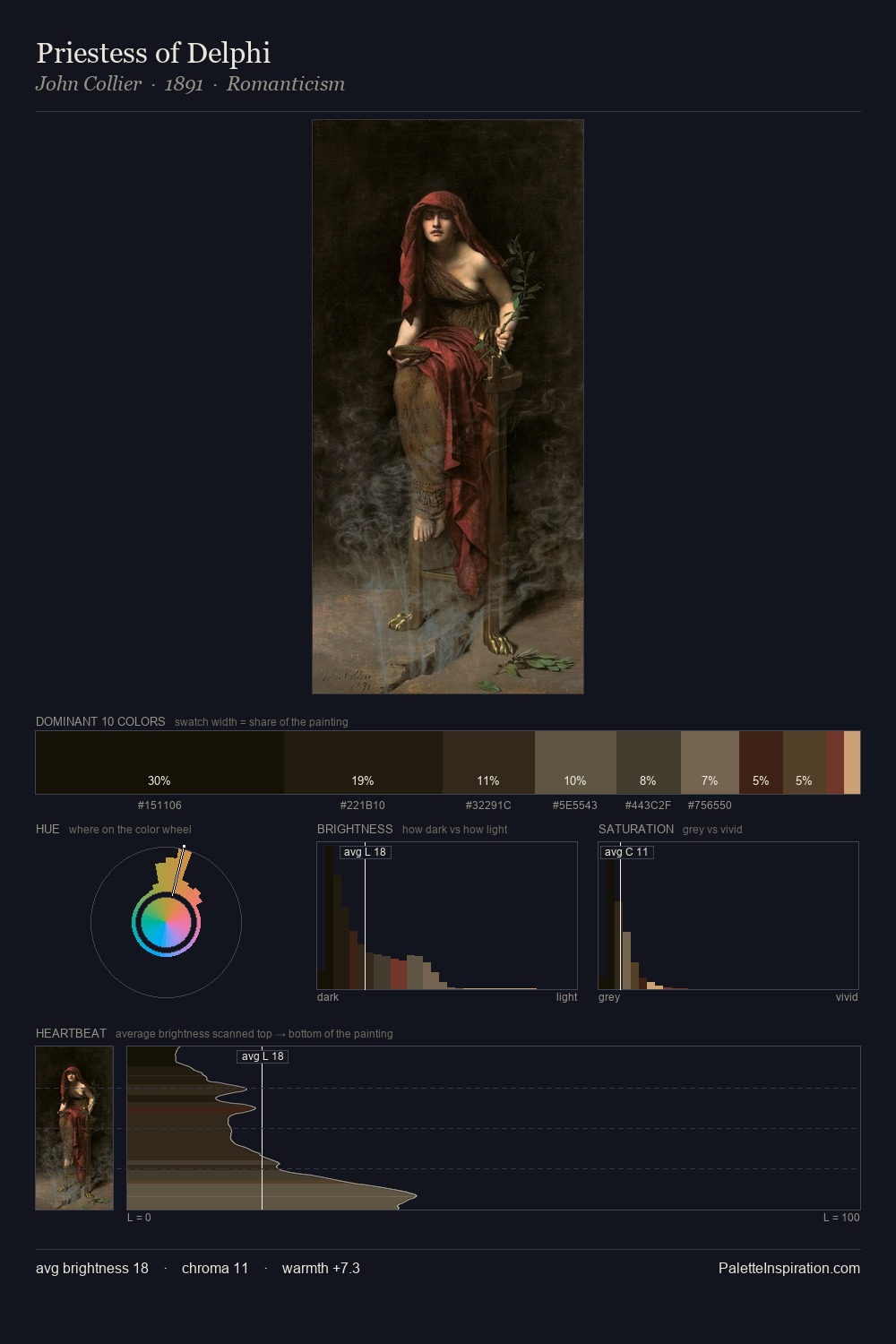The image size is (896, 1344).
Task: Click the DOMINANT 10 COLORS heading
Action: pos(100,721)
